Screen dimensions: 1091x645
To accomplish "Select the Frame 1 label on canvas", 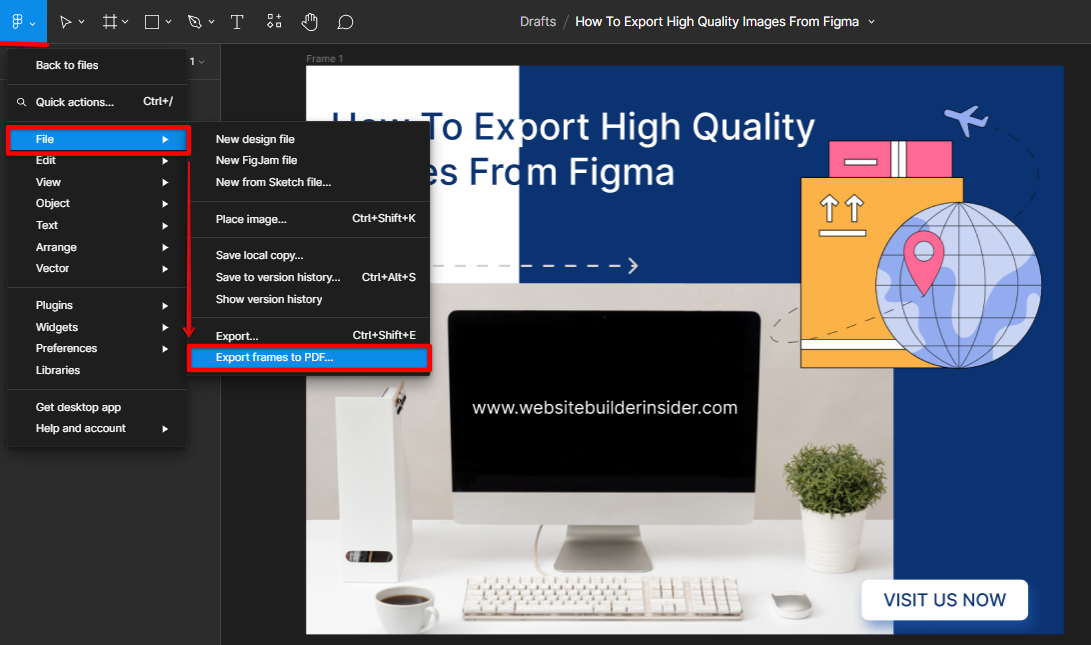I will click(324, 58).
